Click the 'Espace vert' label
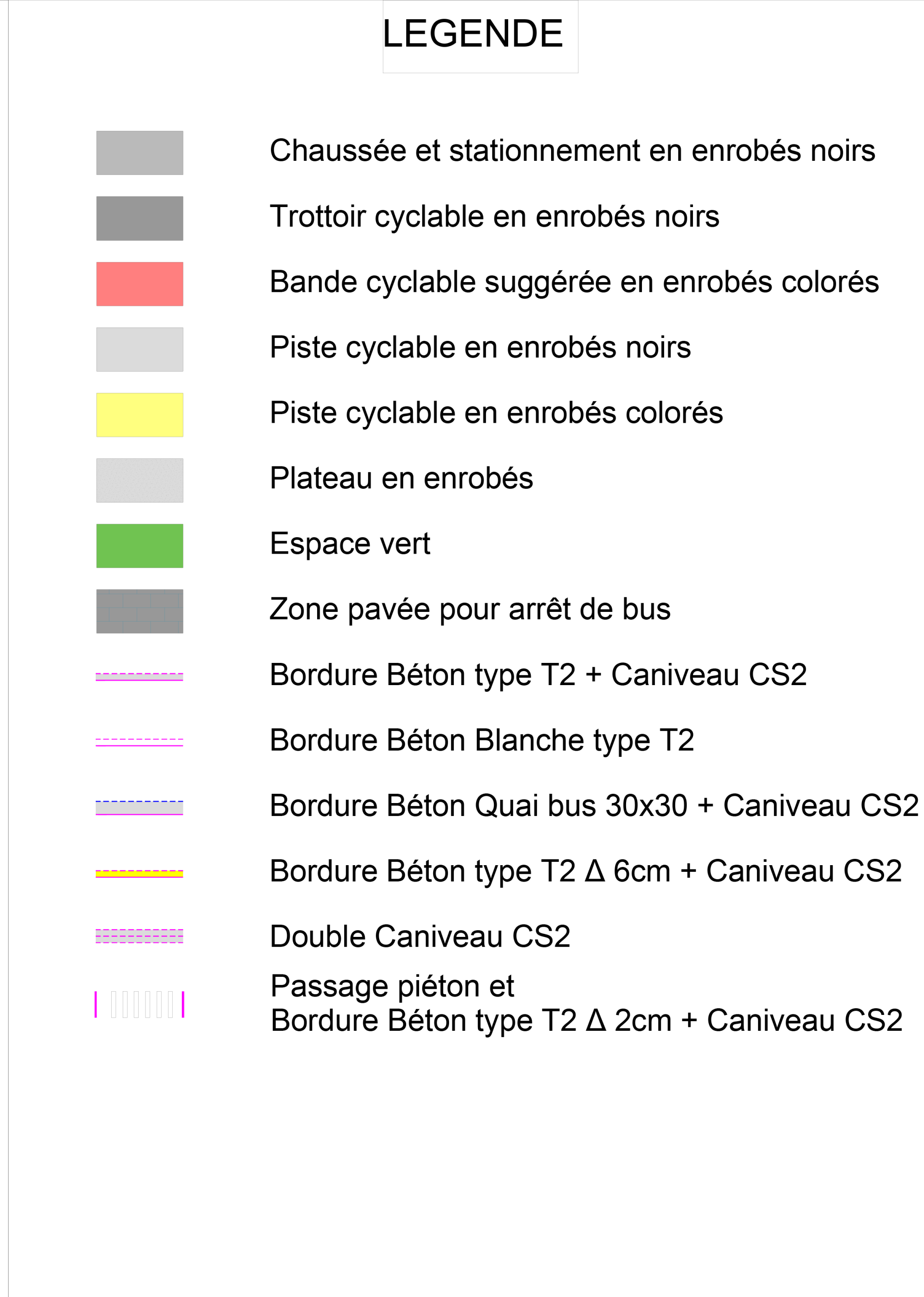The image size is (924, 1297). (x=350, y=544)
